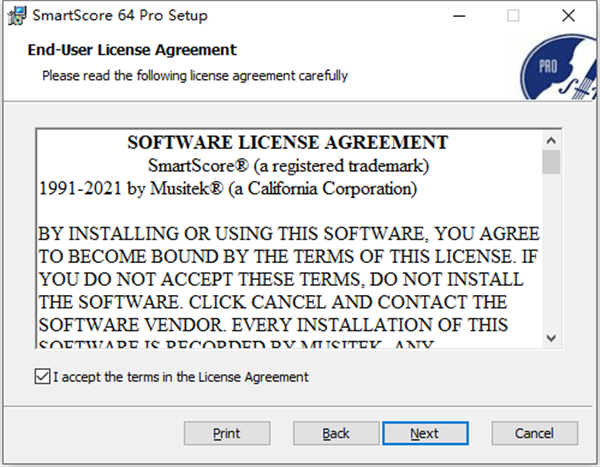600x467 pixels.
Task: Click the "Please read the following license" subtitle
Action: tap(195, 75)
